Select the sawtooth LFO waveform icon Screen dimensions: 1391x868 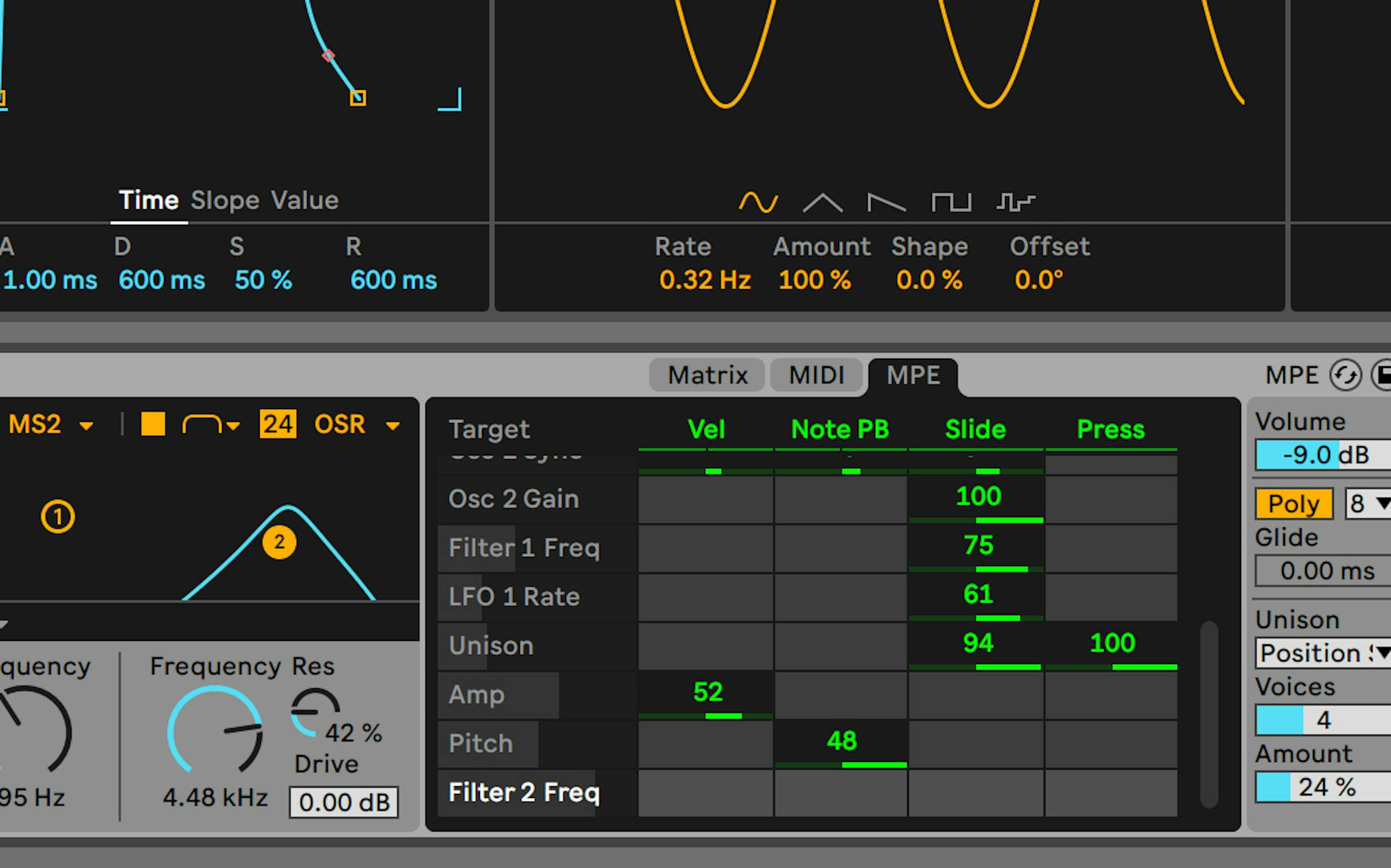(x=887, y=203)
